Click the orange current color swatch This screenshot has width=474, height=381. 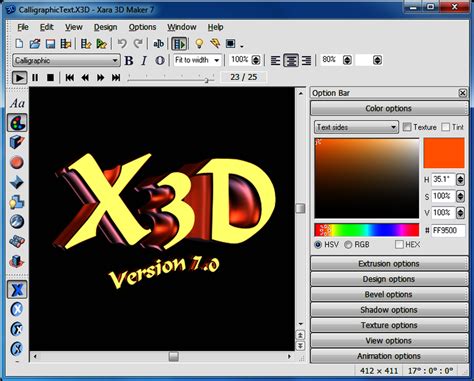[x=444, y=153]
